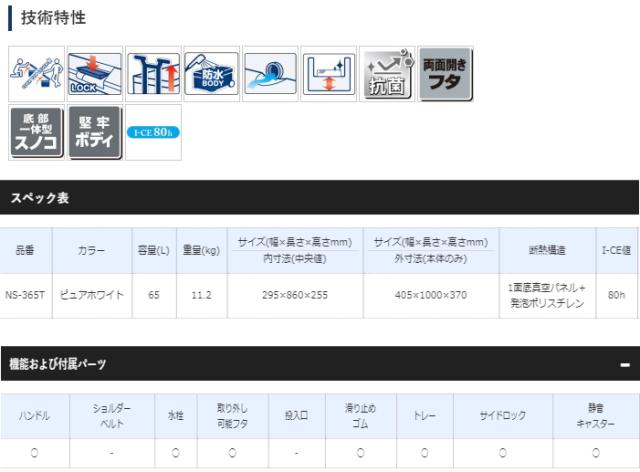Click the 1面底真空パネル+発泡ポリスチレン cell
Viewport: 640px width, 472px height.
[x=547, y=295]
